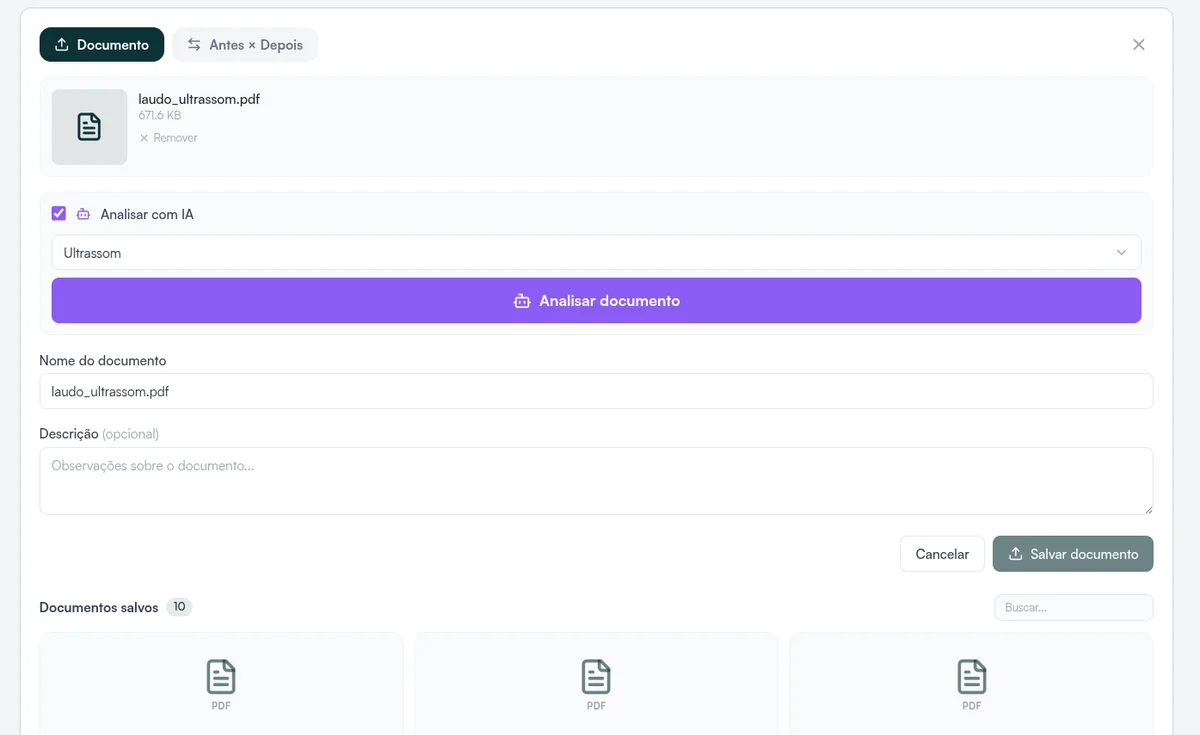The image size is (1200, 735).
Task: Click the Cancelar button
Action: tap(941, 554)
